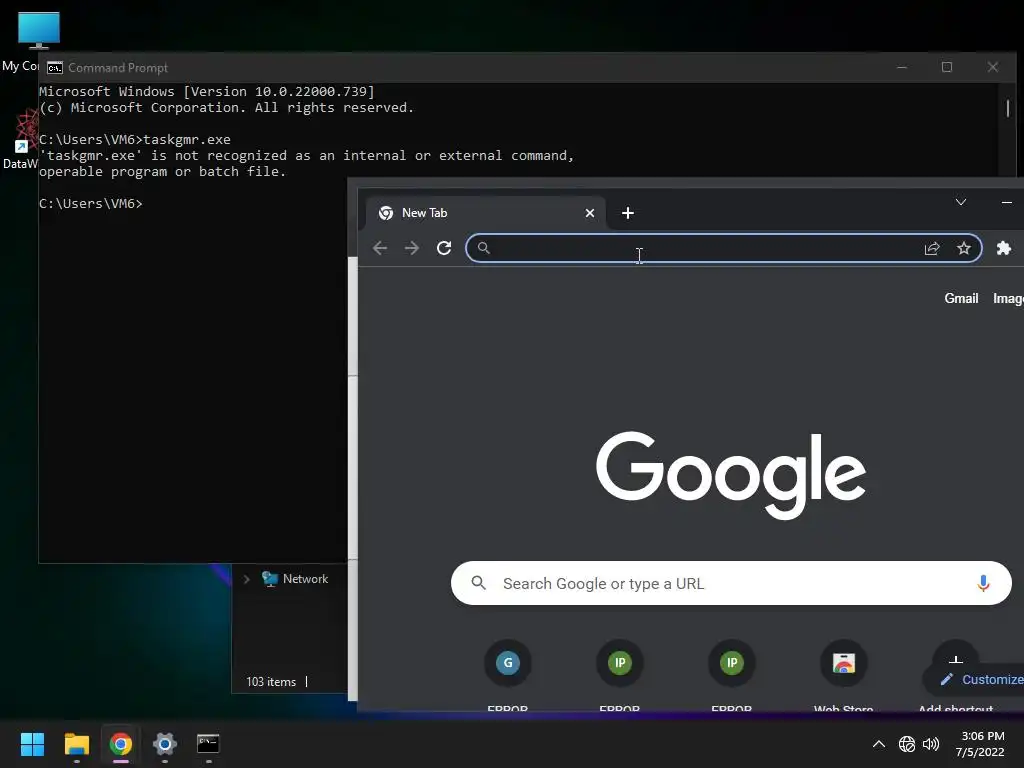Viewport: 1024px width, 768px height.
Task: Open the Gmail link
Action: coord(961,298)
